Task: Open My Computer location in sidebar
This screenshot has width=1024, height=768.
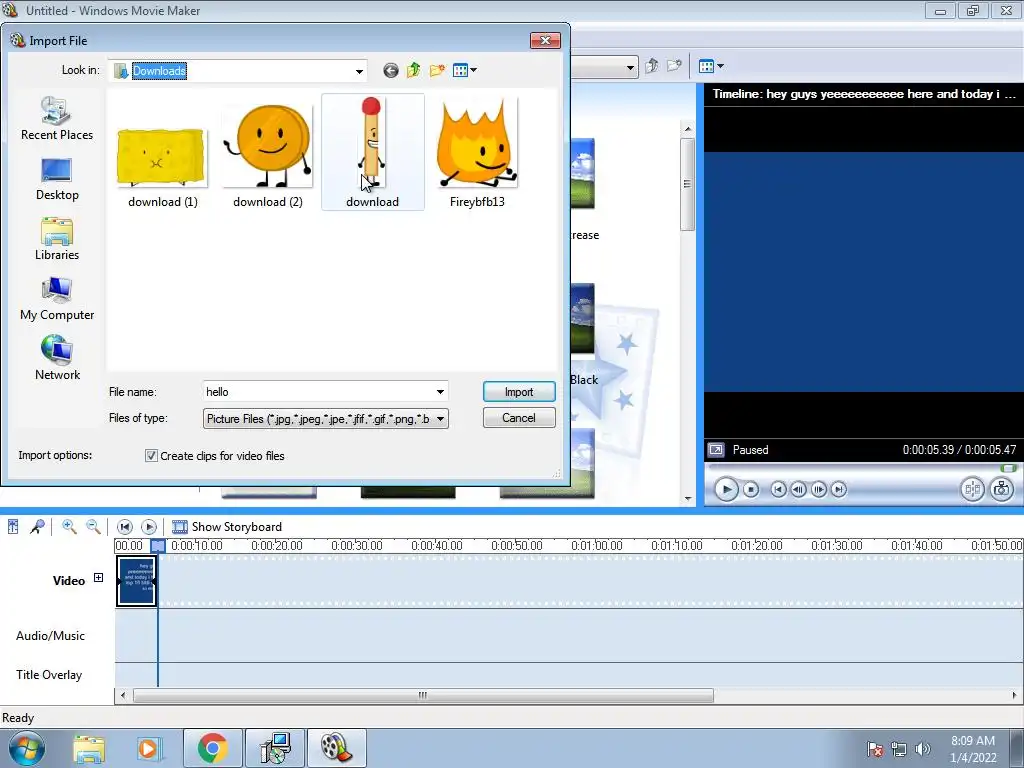Action: [57, 299]
